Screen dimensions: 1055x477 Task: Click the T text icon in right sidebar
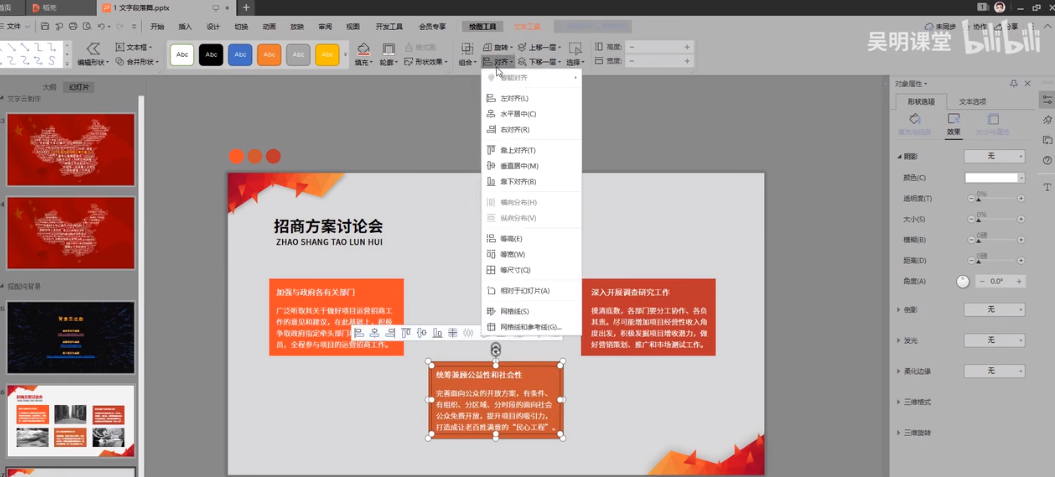[x=1047, y=186]
